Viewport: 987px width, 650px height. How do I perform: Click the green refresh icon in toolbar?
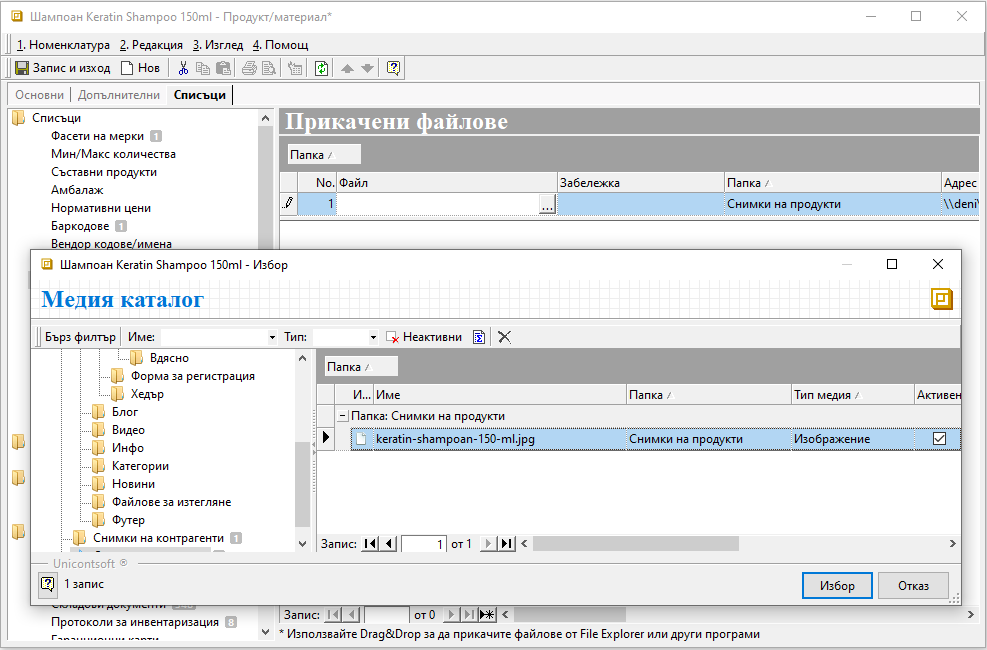pyautogui.click(x=321, y=68)
